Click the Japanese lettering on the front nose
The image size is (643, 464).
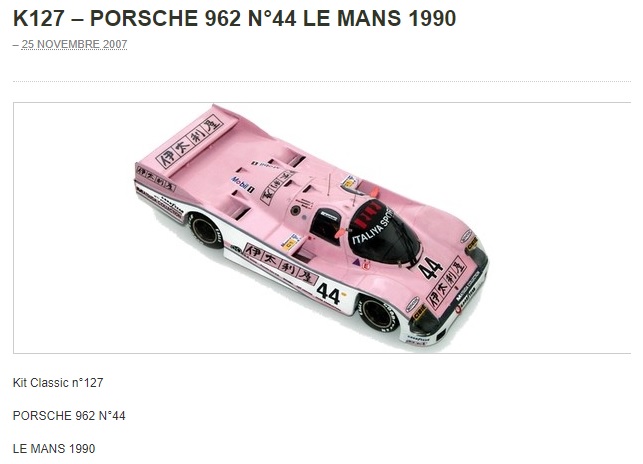point(447,282)
